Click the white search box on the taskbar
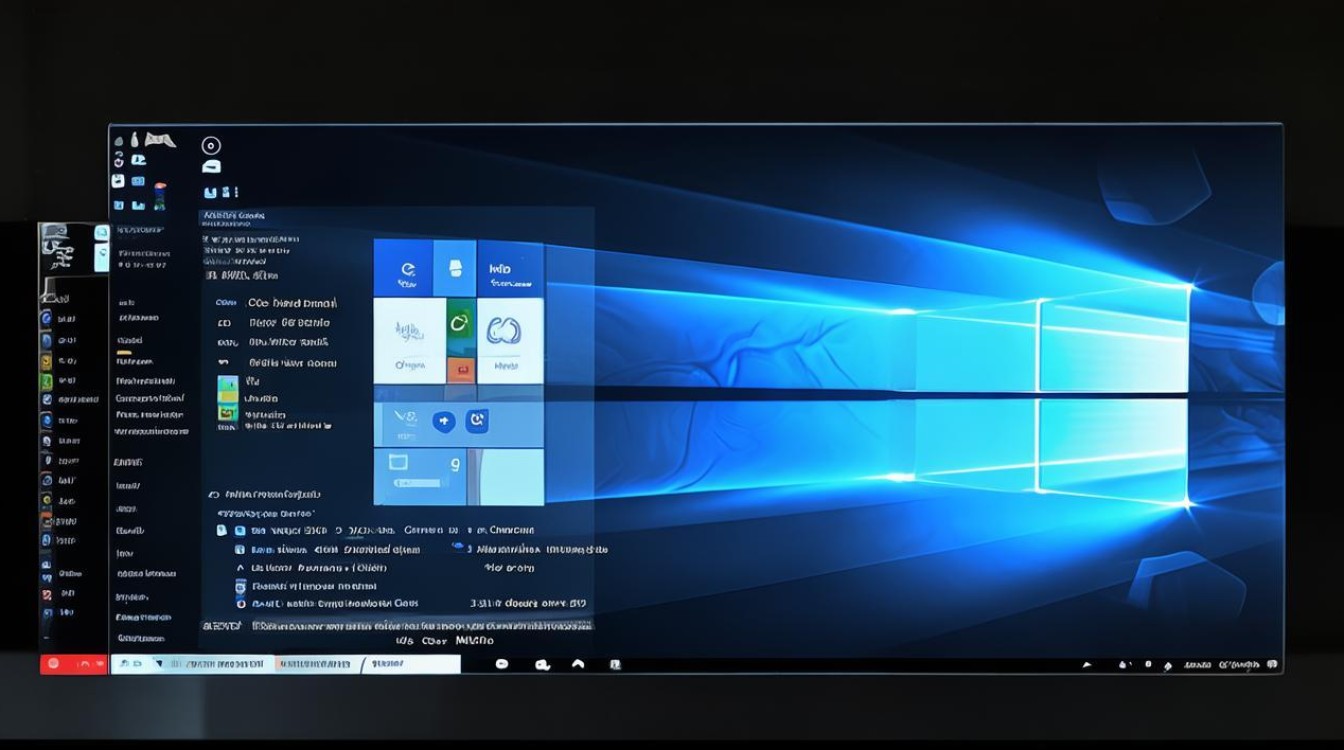Viewport: 1344px width, 750px height. (286, 664)
